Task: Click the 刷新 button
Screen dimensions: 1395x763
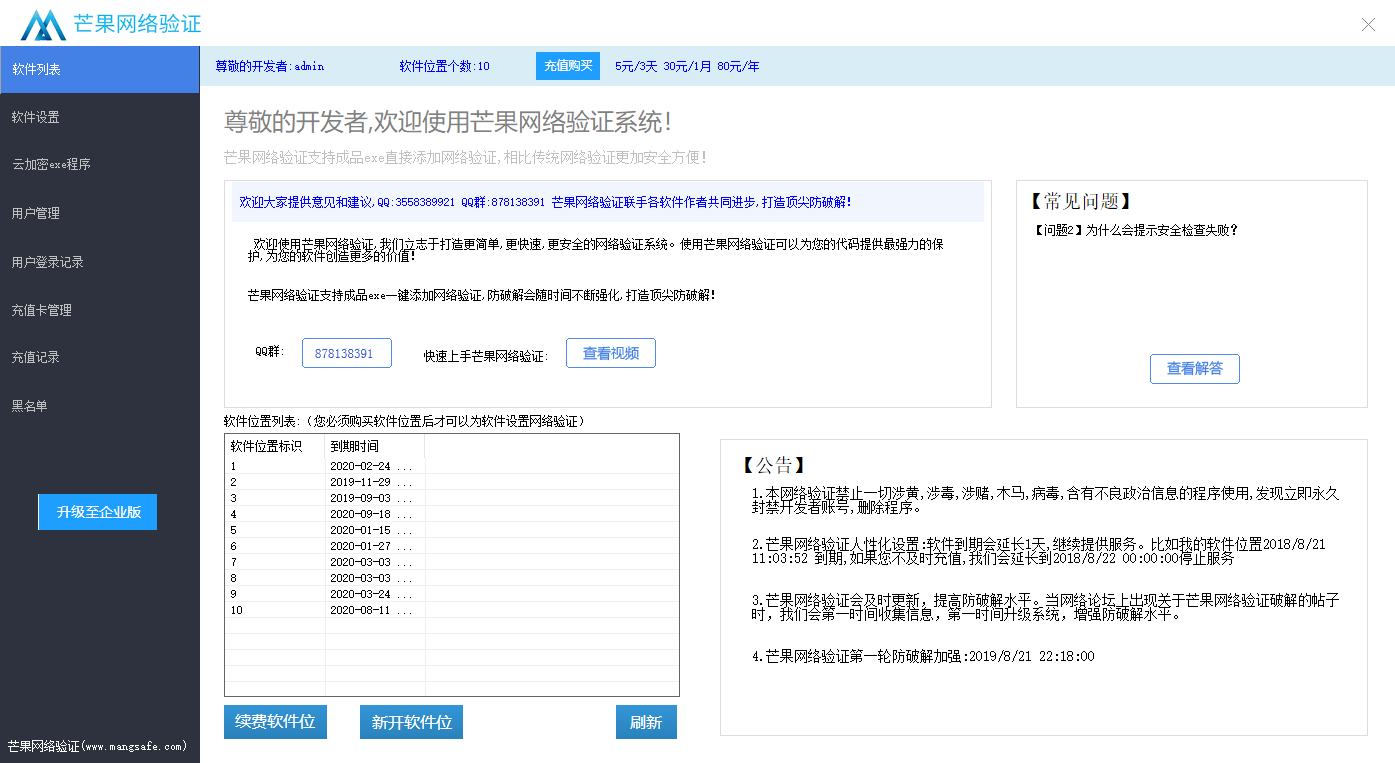Action: [x=646, y=722]
